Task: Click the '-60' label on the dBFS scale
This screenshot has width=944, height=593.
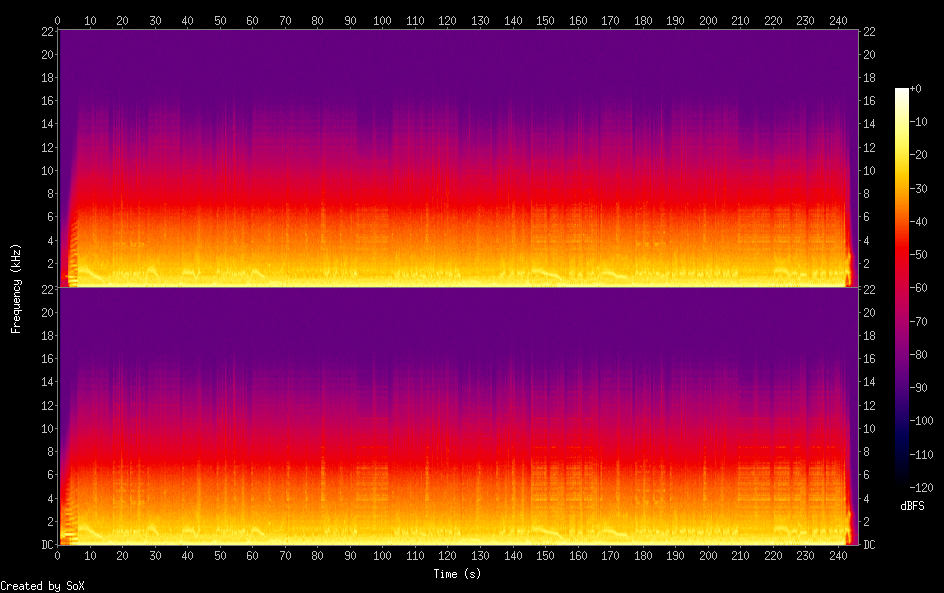Action: coord(918,288)
